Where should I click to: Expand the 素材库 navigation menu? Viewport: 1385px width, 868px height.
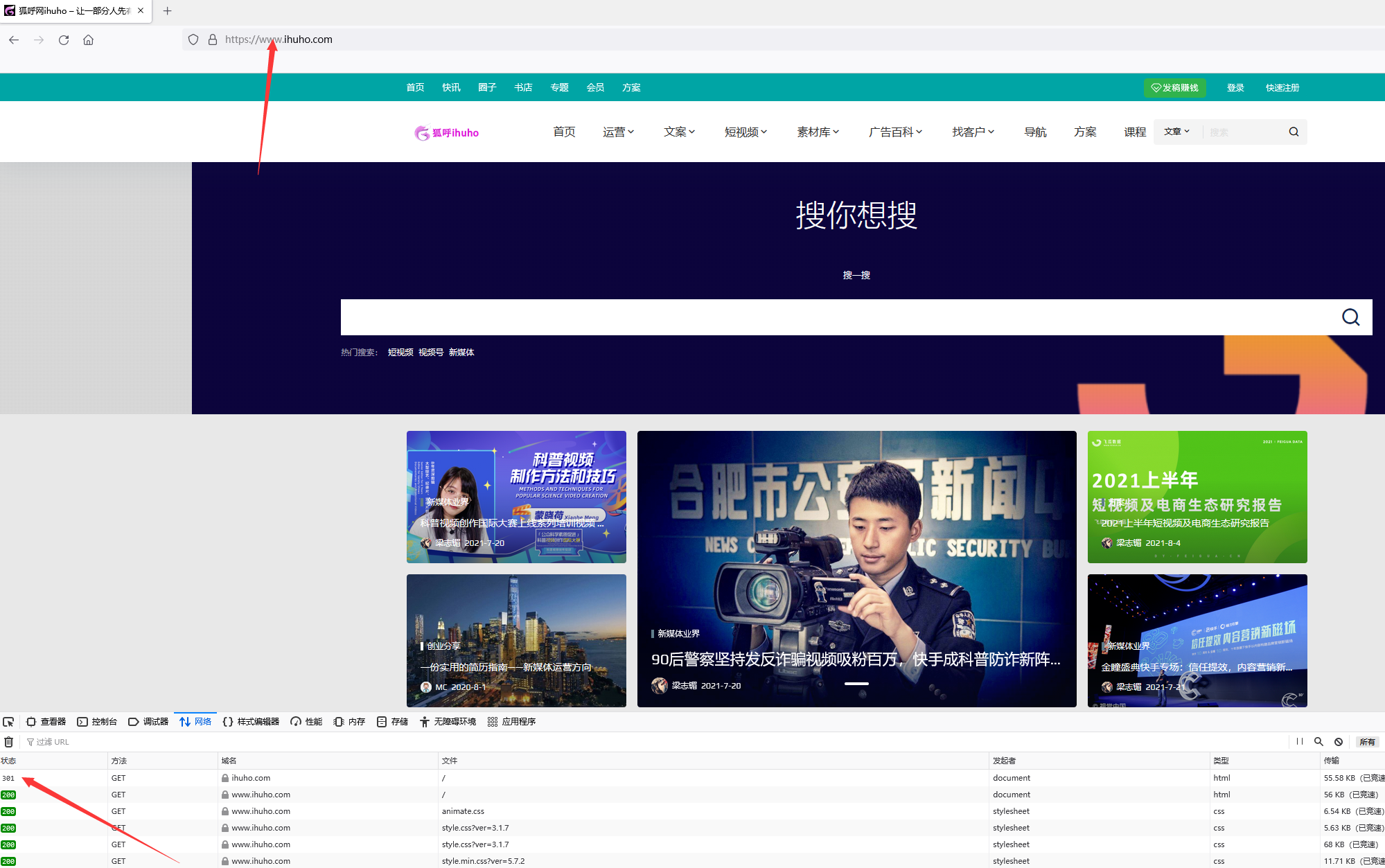tap(818, 132)
